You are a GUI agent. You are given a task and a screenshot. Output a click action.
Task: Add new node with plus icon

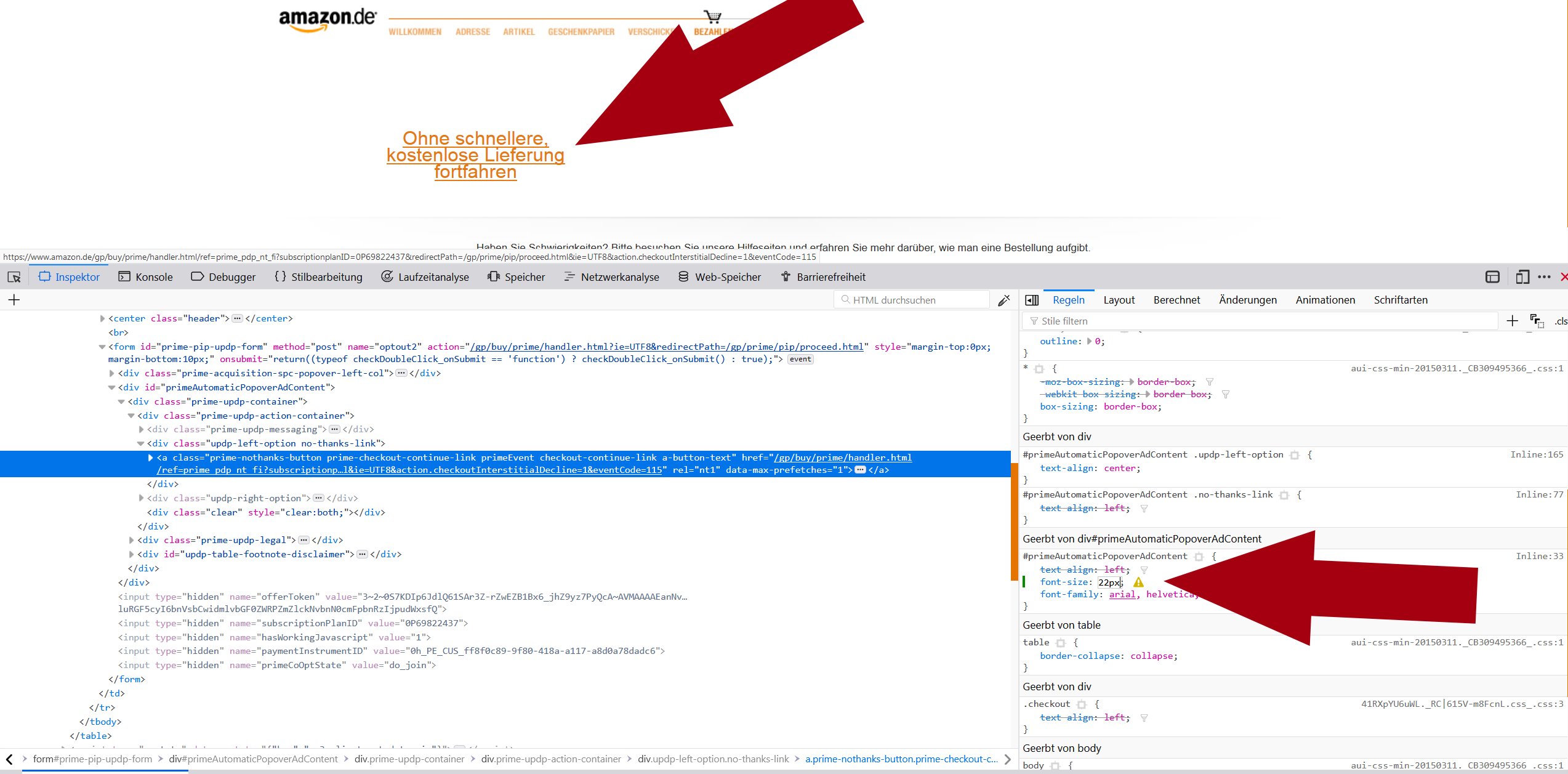tap(14, 300)
